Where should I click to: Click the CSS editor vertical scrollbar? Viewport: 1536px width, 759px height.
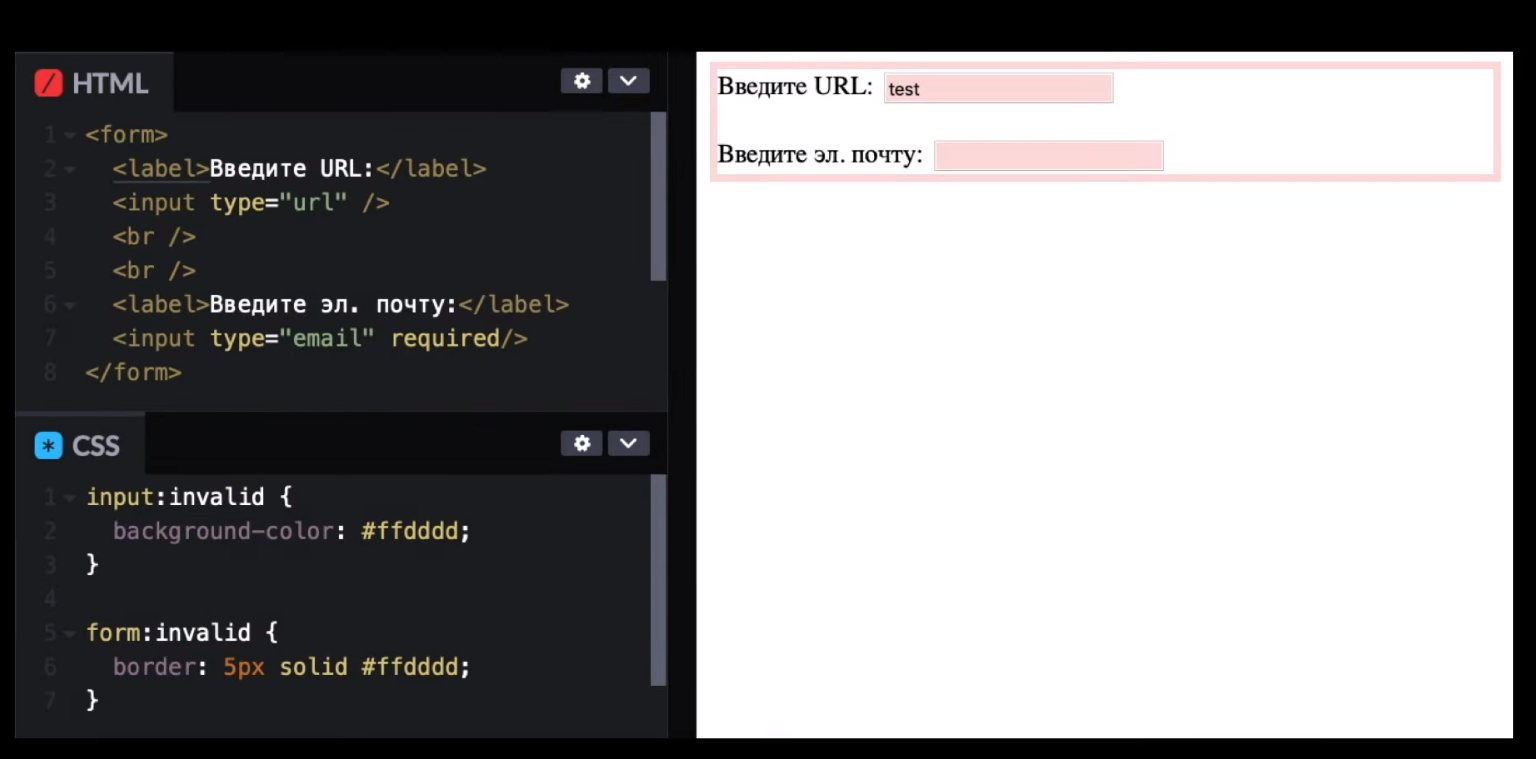click(658, 580)
